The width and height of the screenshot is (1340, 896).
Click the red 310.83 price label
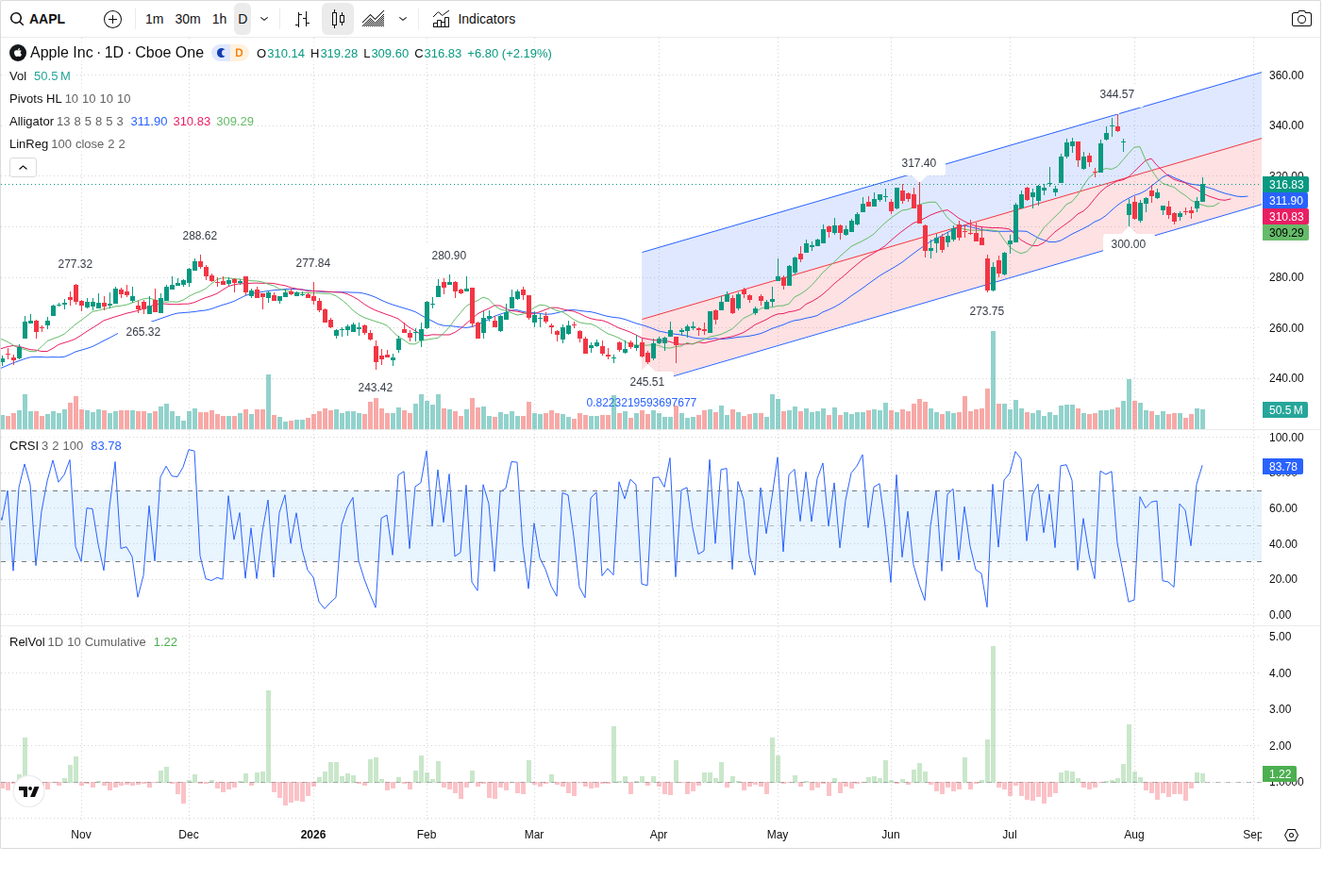1285,217
